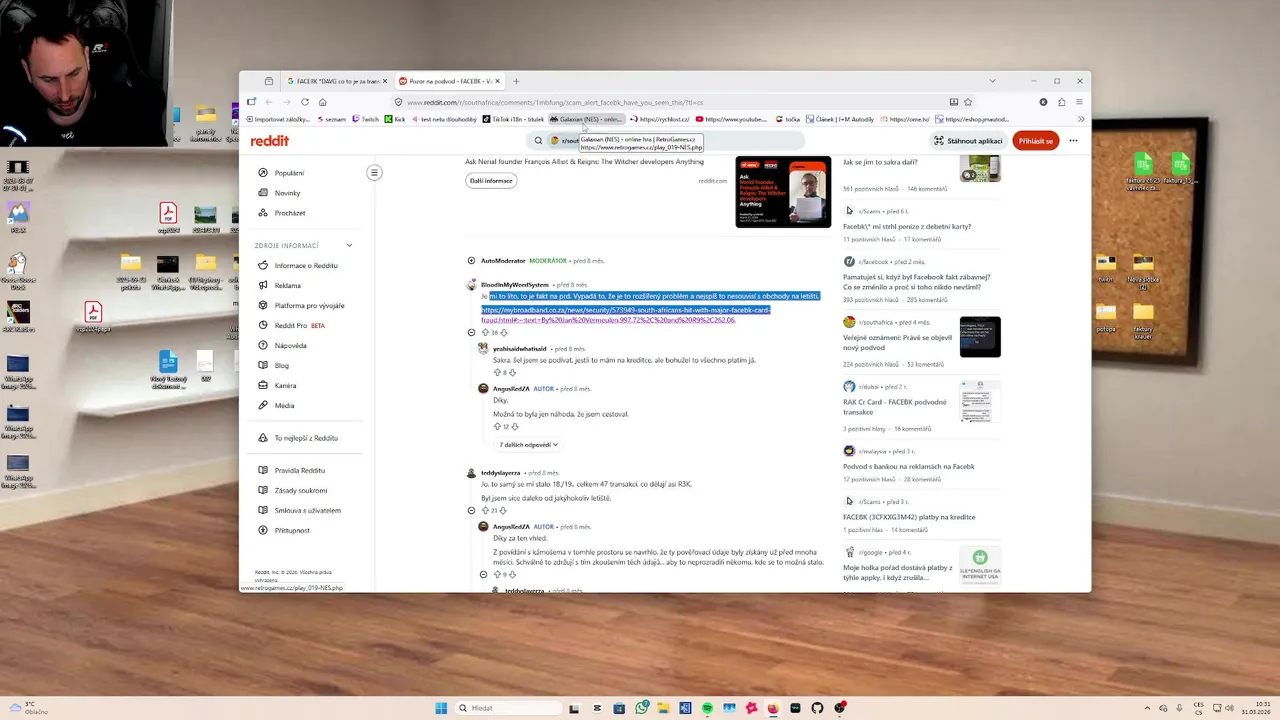Downvote the teddyslayerza comment
This screenshot has height=720, width=1280.
click(503, 511)
